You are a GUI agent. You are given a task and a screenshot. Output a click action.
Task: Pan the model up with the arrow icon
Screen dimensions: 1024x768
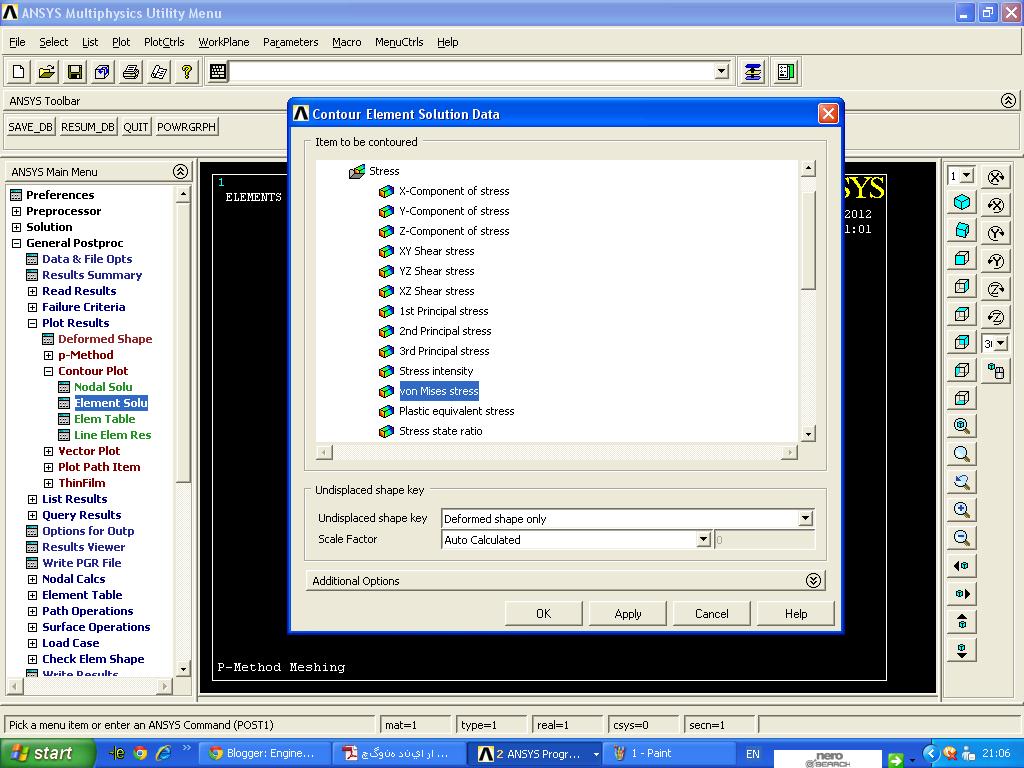(961, 622)
